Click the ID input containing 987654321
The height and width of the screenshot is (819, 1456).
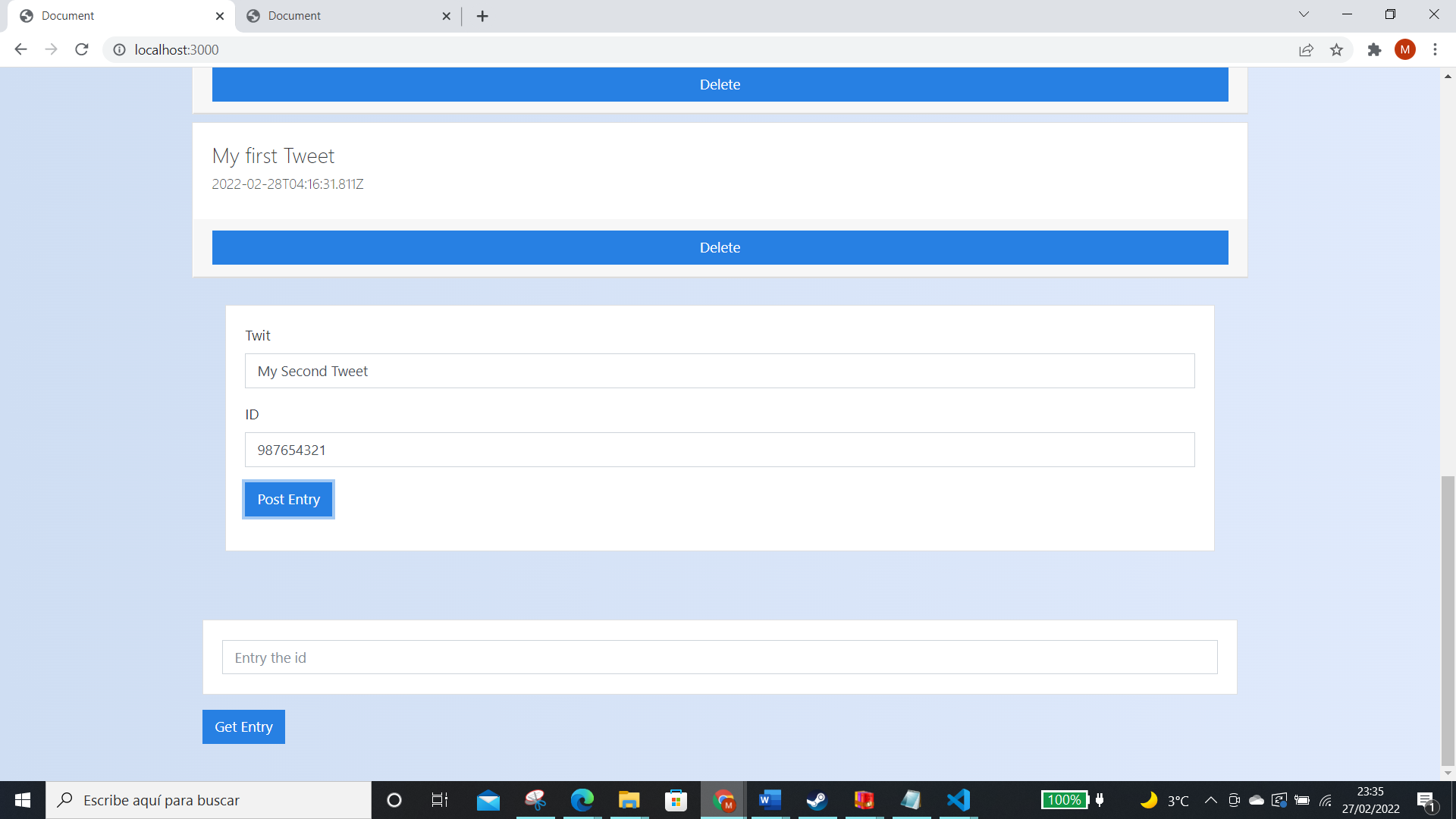719,450
